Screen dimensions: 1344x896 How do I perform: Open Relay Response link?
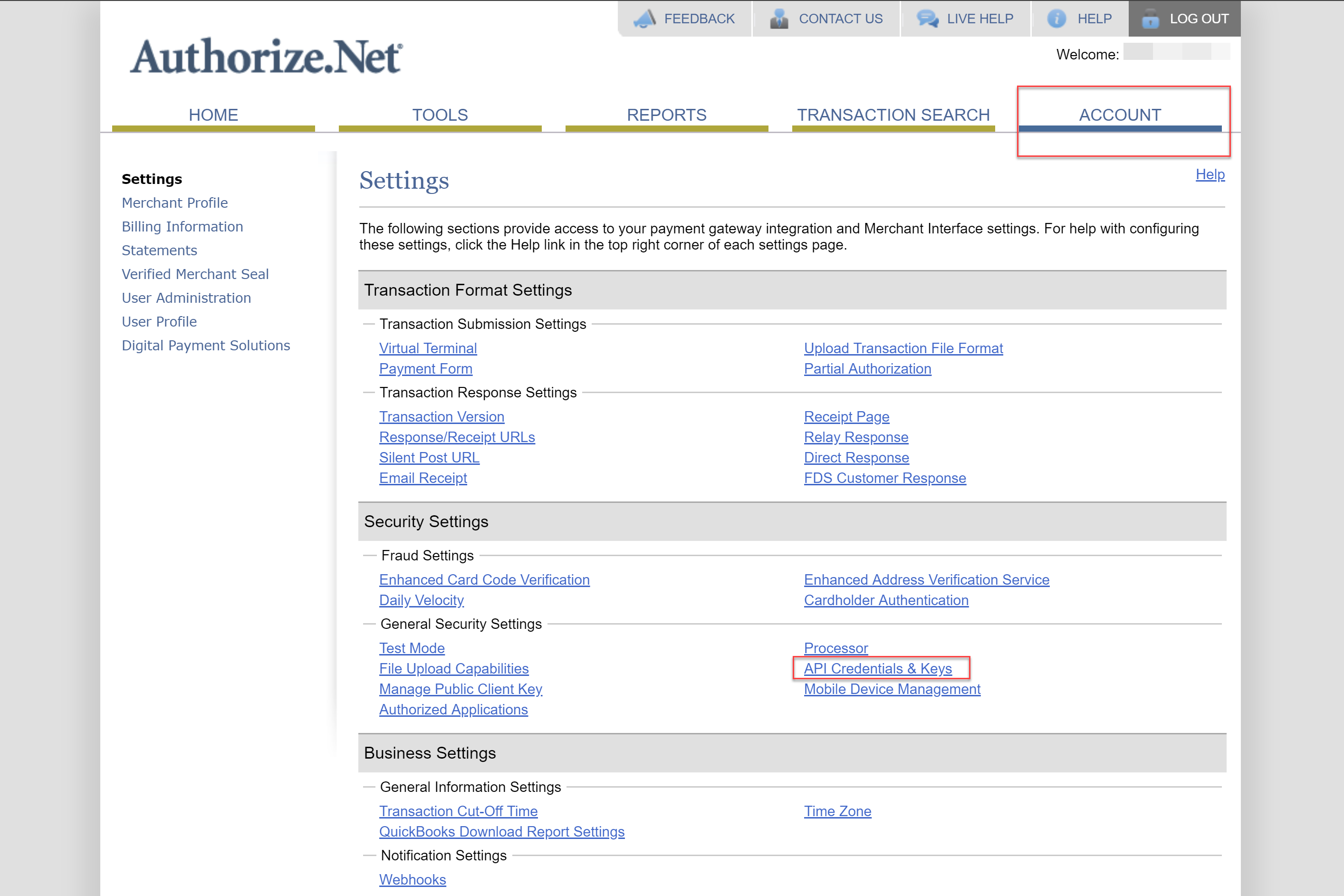[855, 437]
